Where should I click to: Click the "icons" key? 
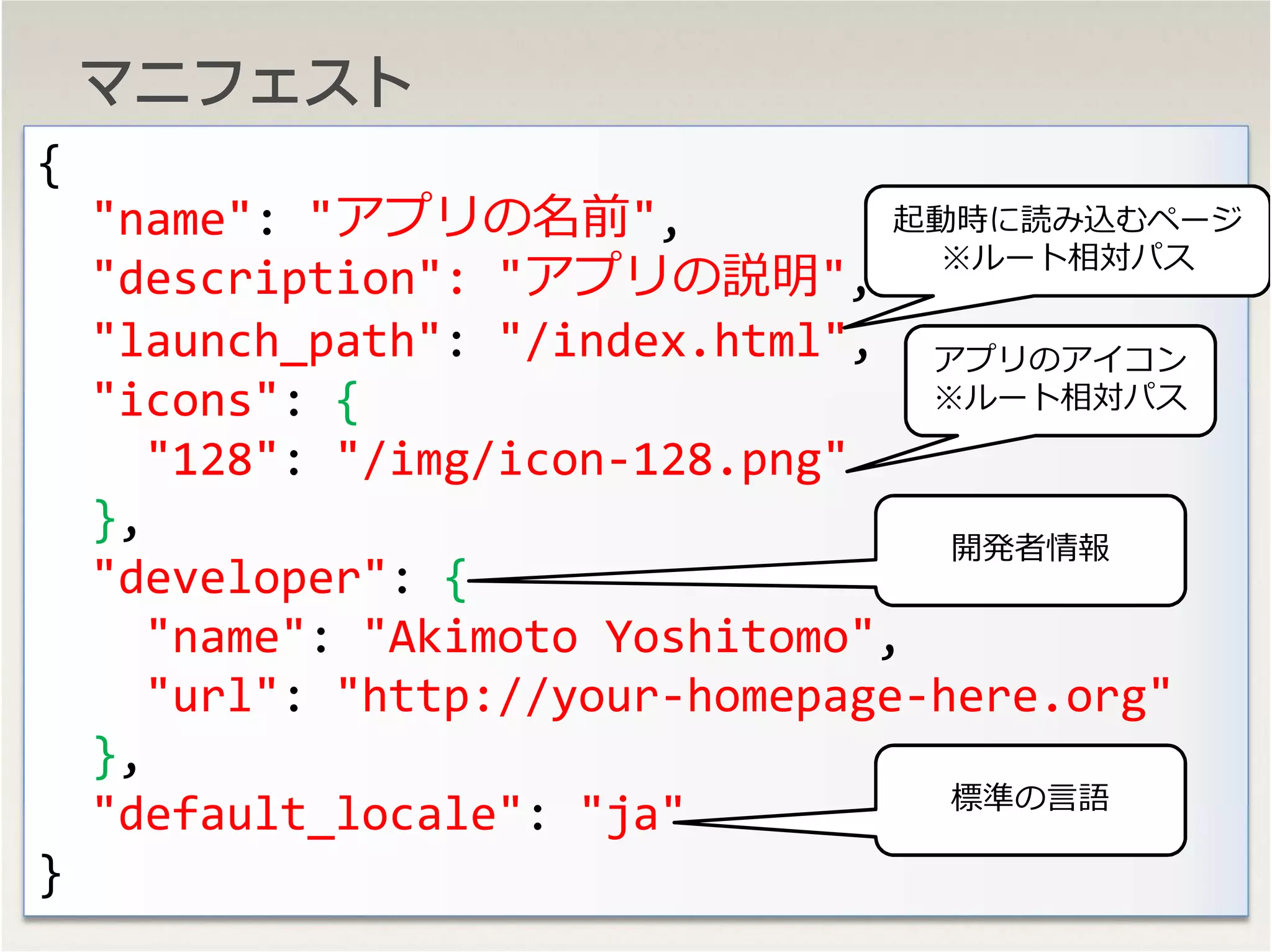point(185,399)
